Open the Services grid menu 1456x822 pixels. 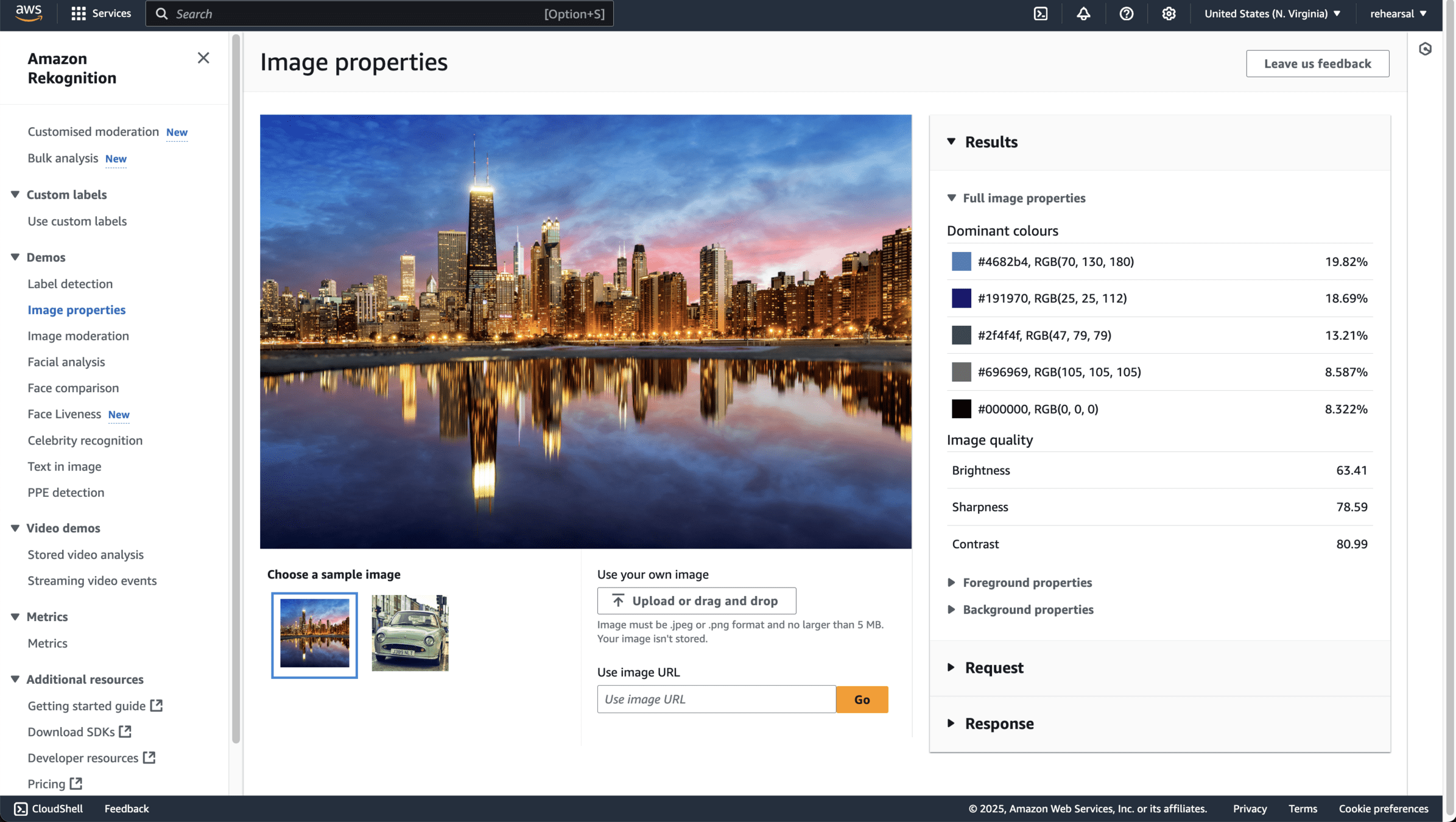point(101,13)
